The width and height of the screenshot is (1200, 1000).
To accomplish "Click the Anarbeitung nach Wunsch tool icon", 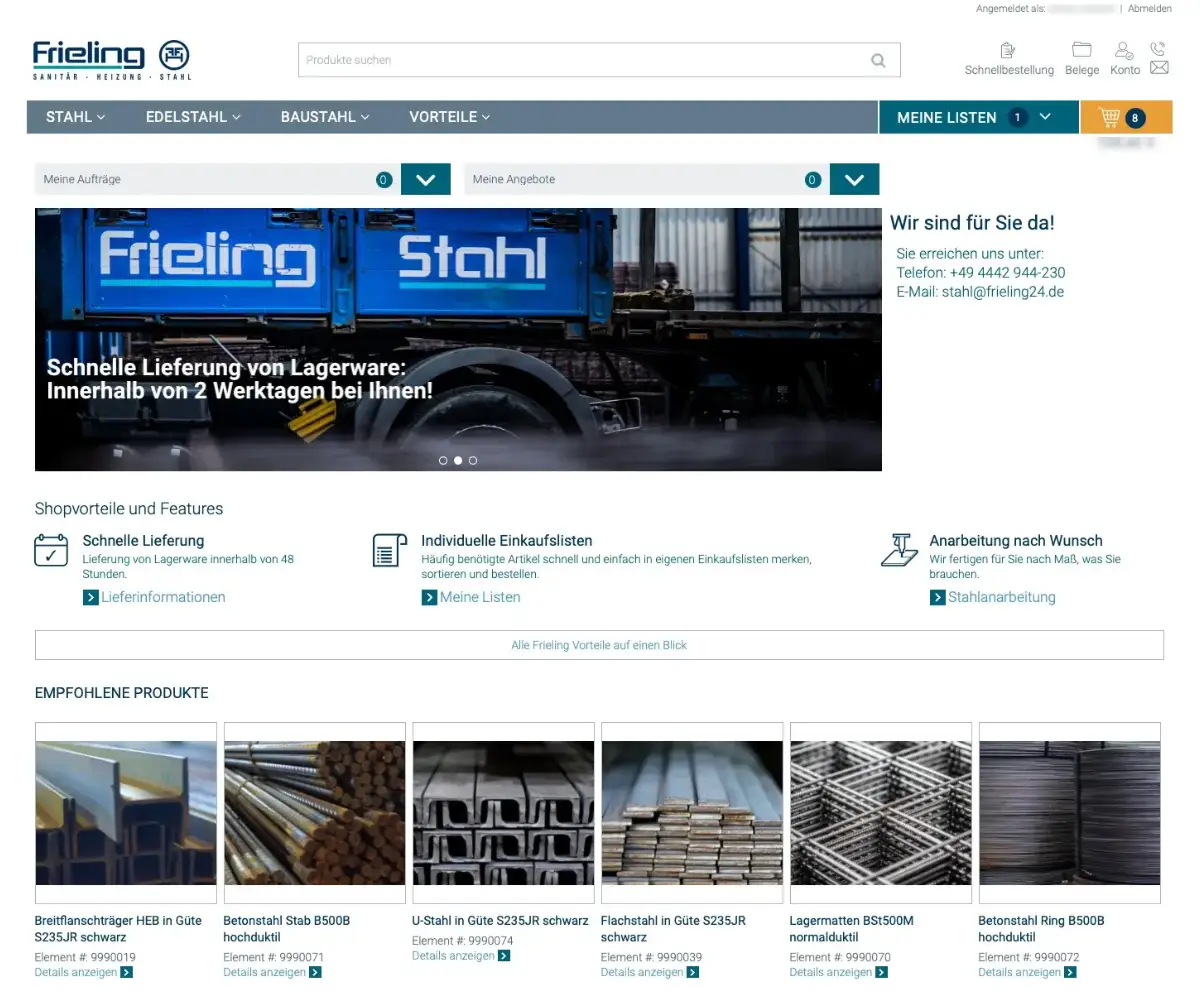I will coord(899,549).
